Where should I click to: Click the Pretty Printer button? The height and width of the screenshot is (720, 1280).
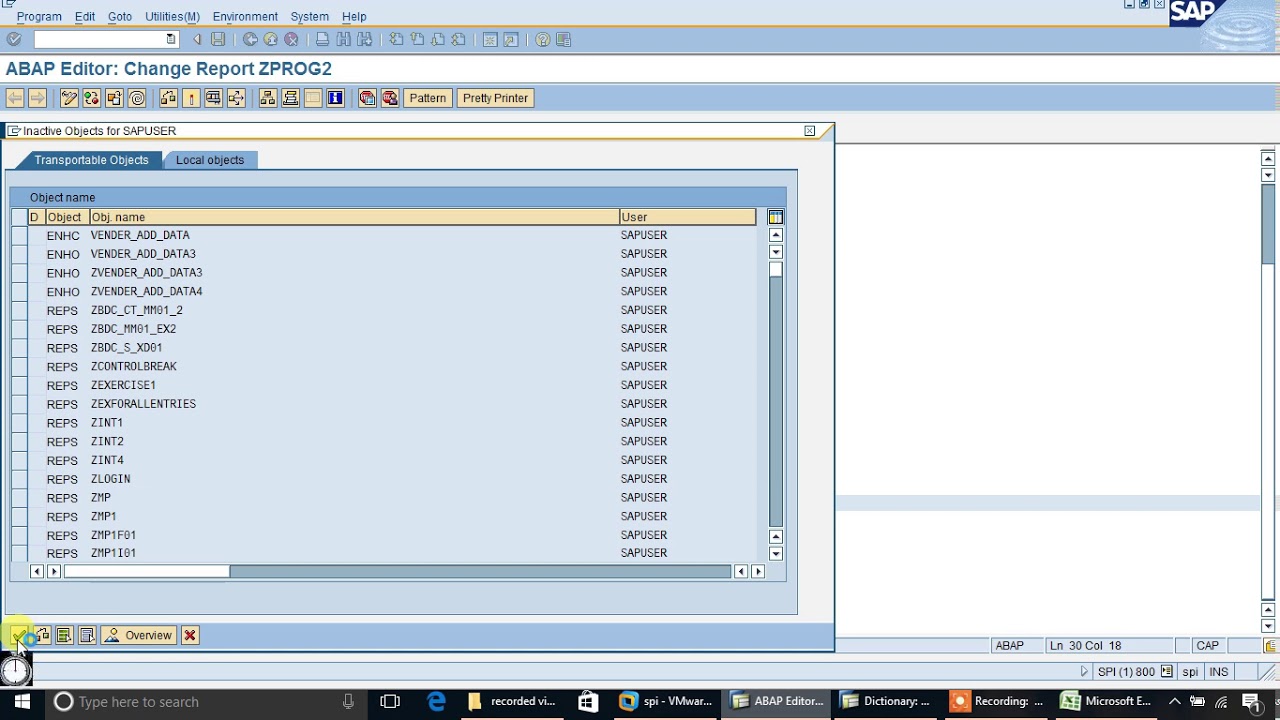(x=495, y=98)
